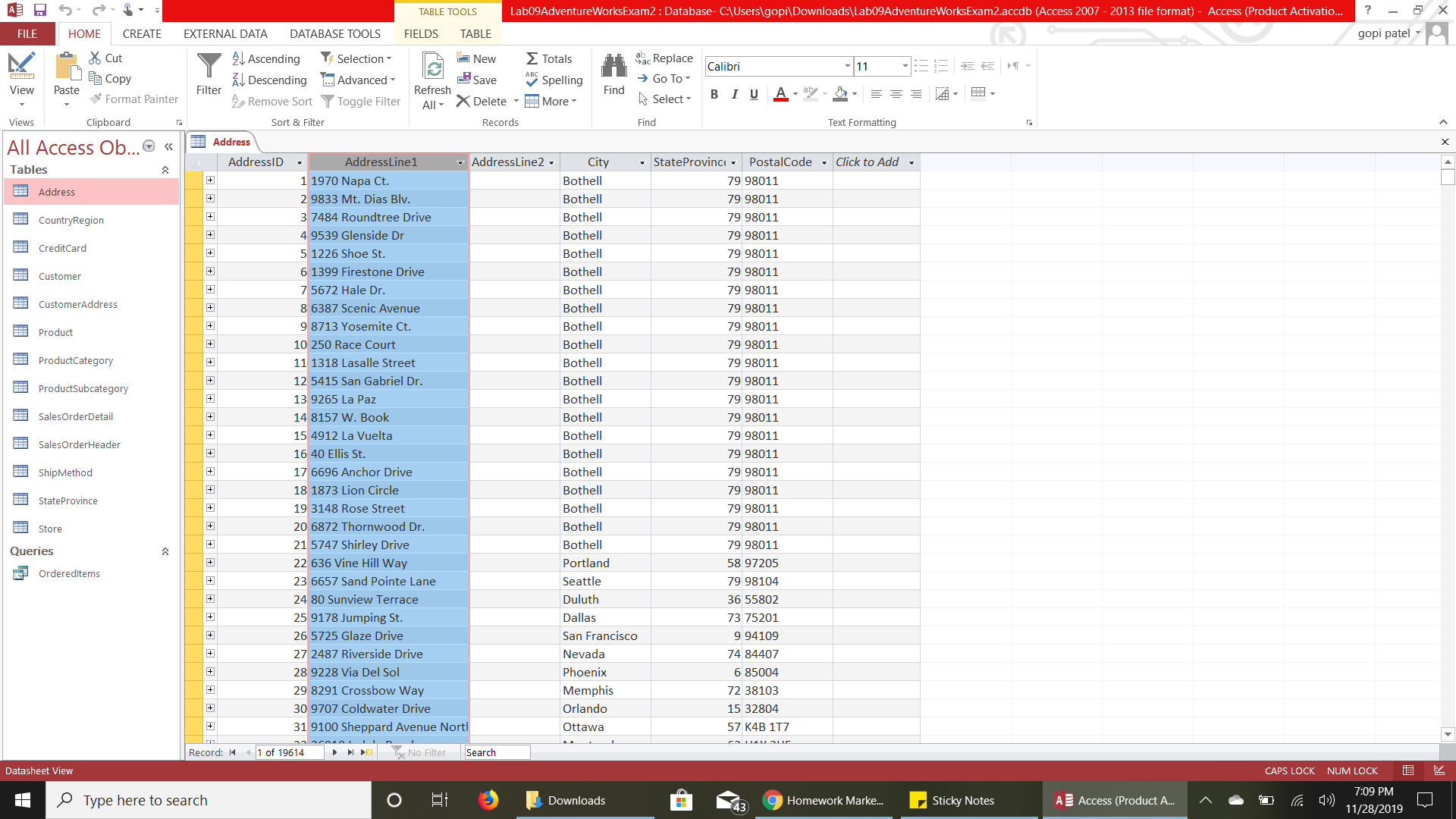Screen dimensions: 1456x819
Task: Click Format Painter button
Action: [133, 99]
